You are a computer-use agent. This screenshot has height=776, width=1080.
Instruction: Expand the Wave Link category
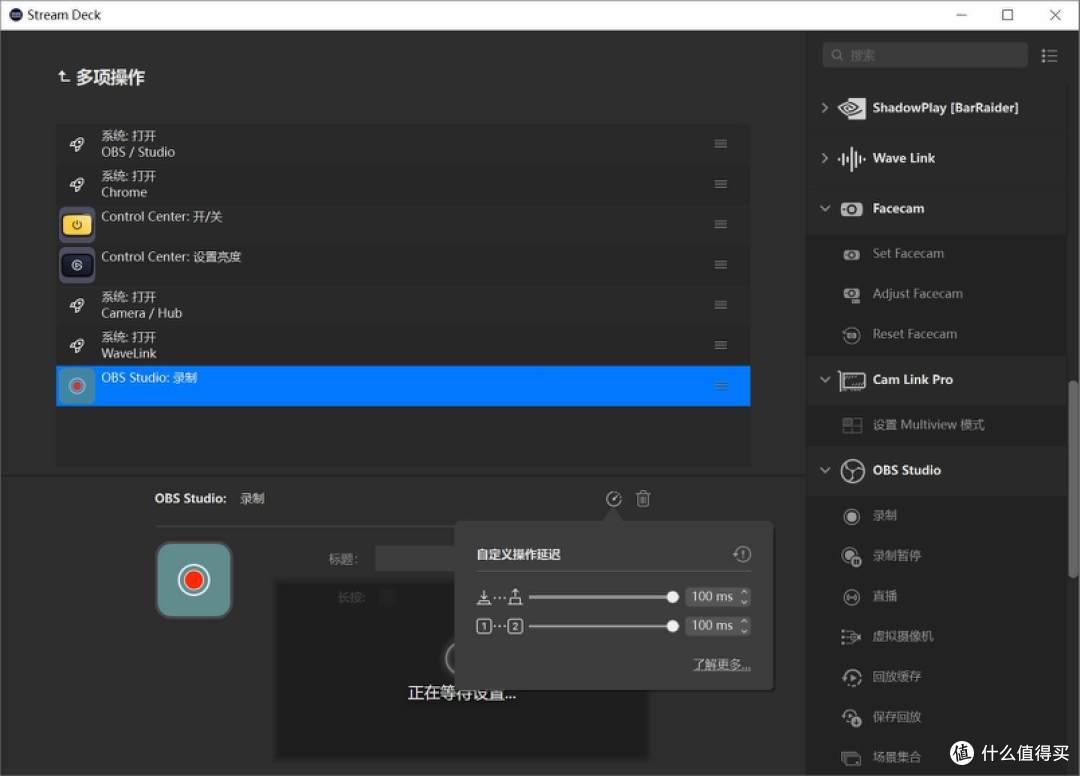824,158
